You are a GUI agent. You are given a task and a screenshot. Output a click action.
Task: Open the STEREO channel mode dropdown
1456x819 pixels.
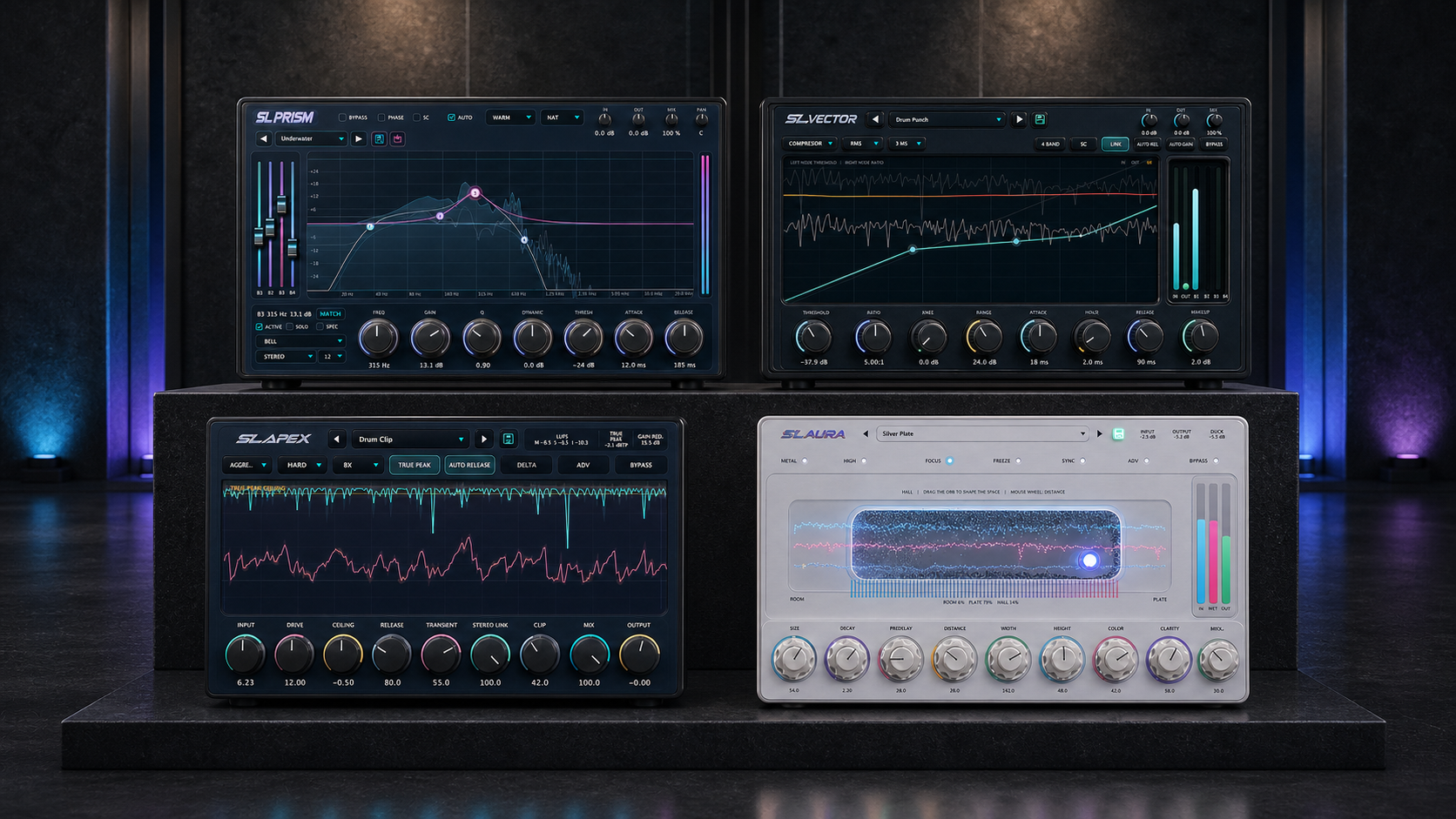pyautogui.click(x=286, y=357)
